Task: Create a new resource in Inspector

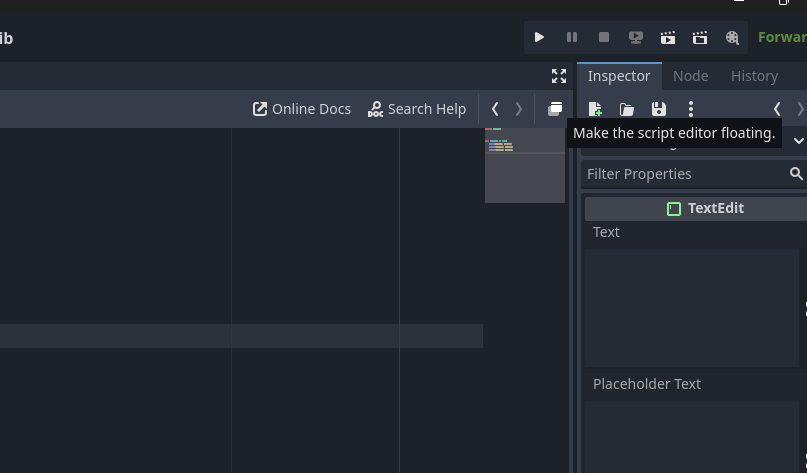Action: point(595,109)
